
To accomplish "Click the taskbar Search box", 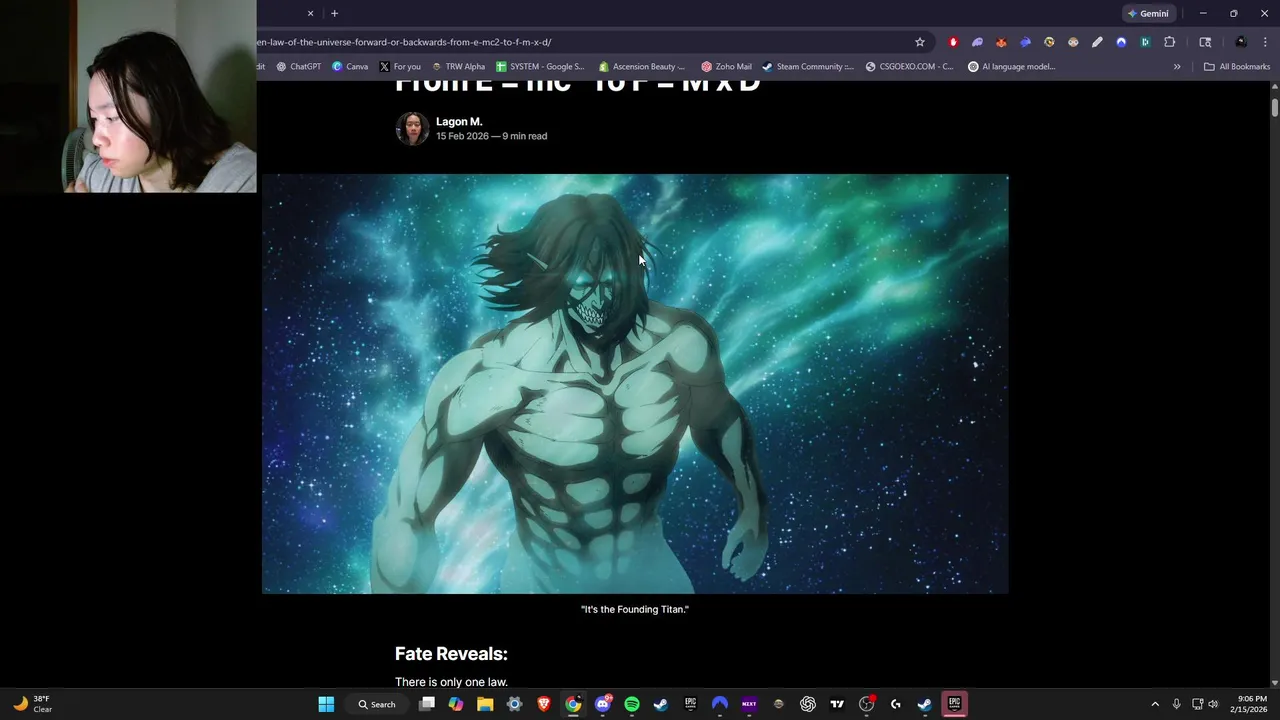I will pos(377,704).
